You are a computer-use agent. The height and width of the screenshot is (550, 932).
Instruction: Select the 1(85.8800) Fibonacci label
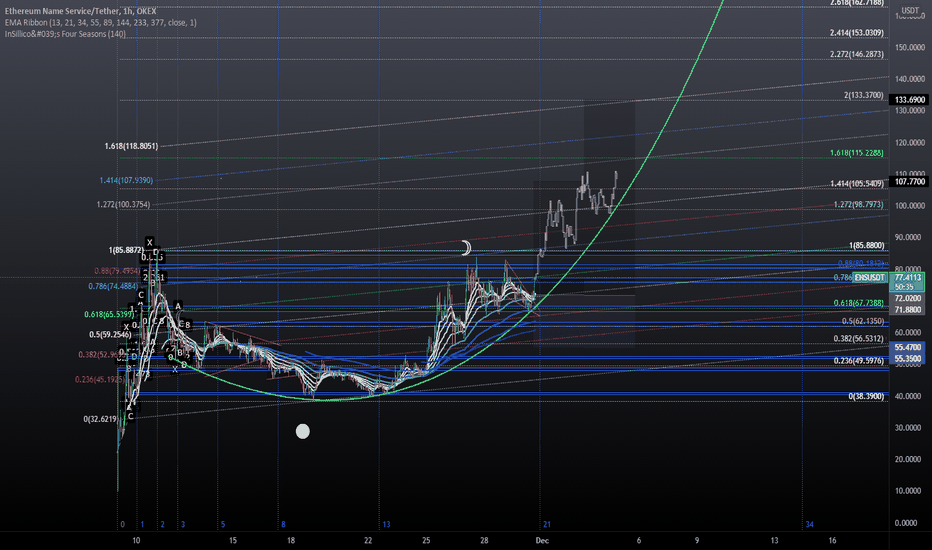867,246
